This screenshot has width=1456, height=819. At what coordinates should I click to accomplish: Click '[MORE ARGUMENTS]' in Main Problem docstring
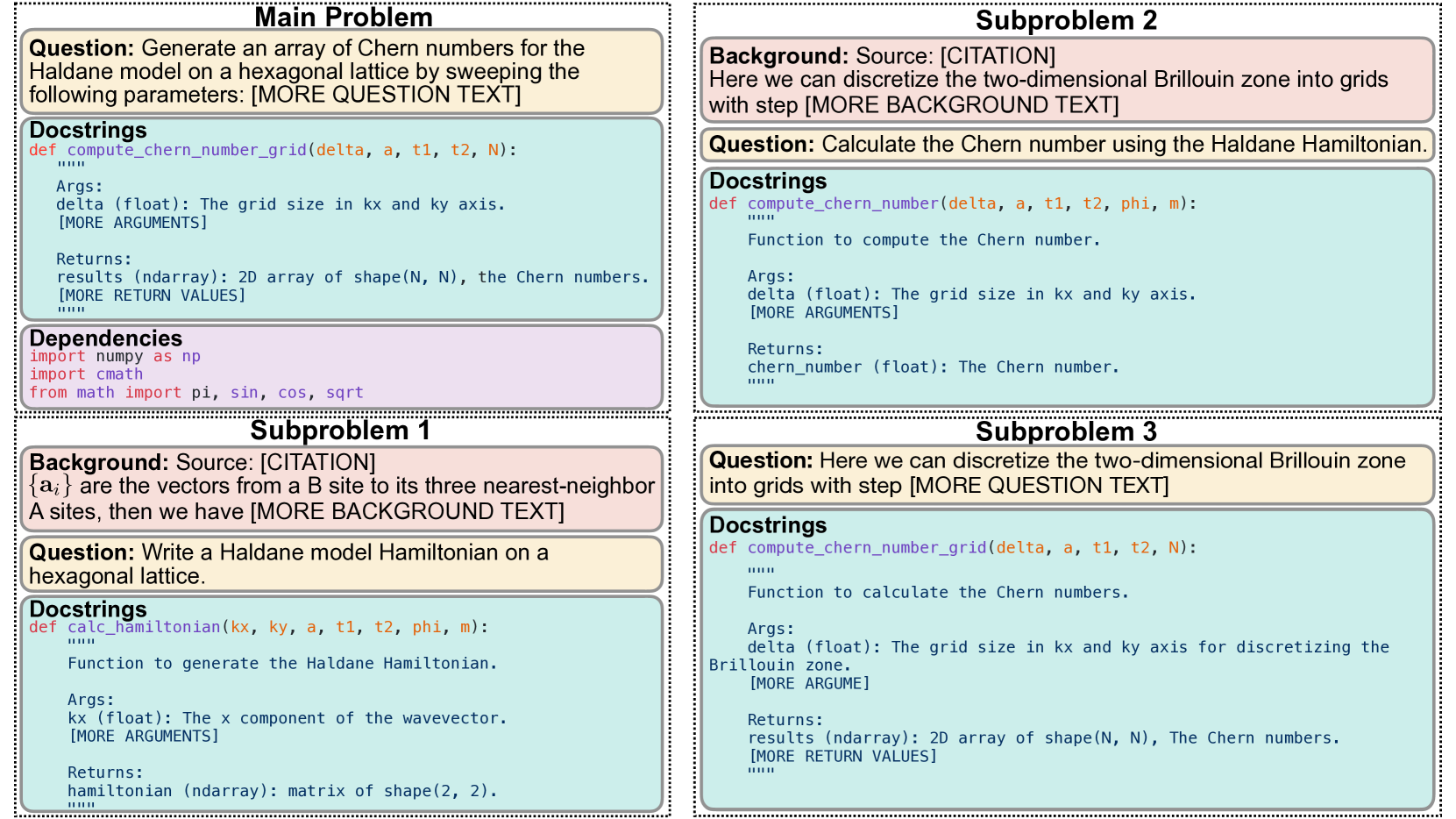[x=132, y=223]
